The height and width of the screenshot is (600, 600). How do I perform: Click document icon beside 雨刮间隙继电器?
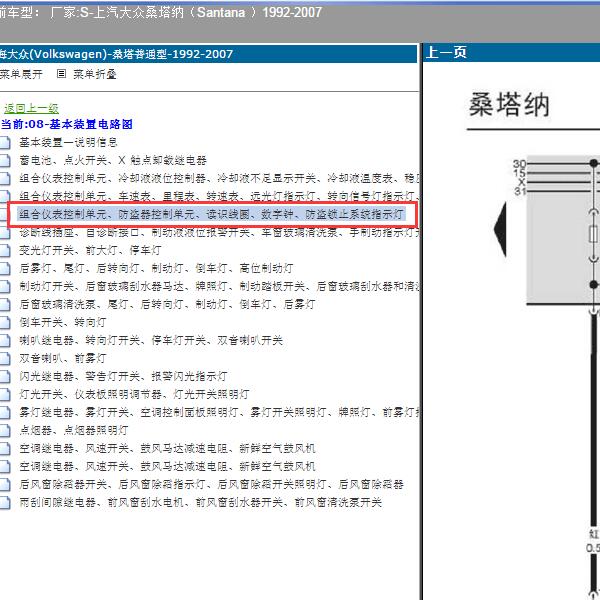(x=5, y=502)
